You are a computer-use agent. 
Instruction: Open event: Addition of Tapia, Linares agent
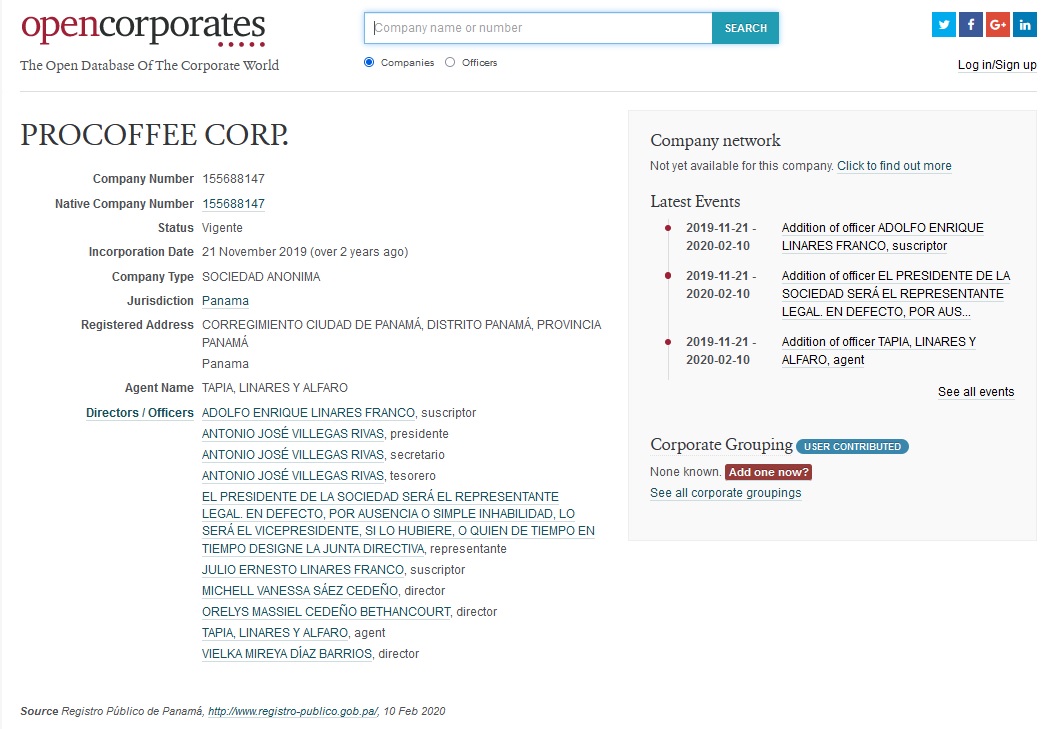point(879,350)
